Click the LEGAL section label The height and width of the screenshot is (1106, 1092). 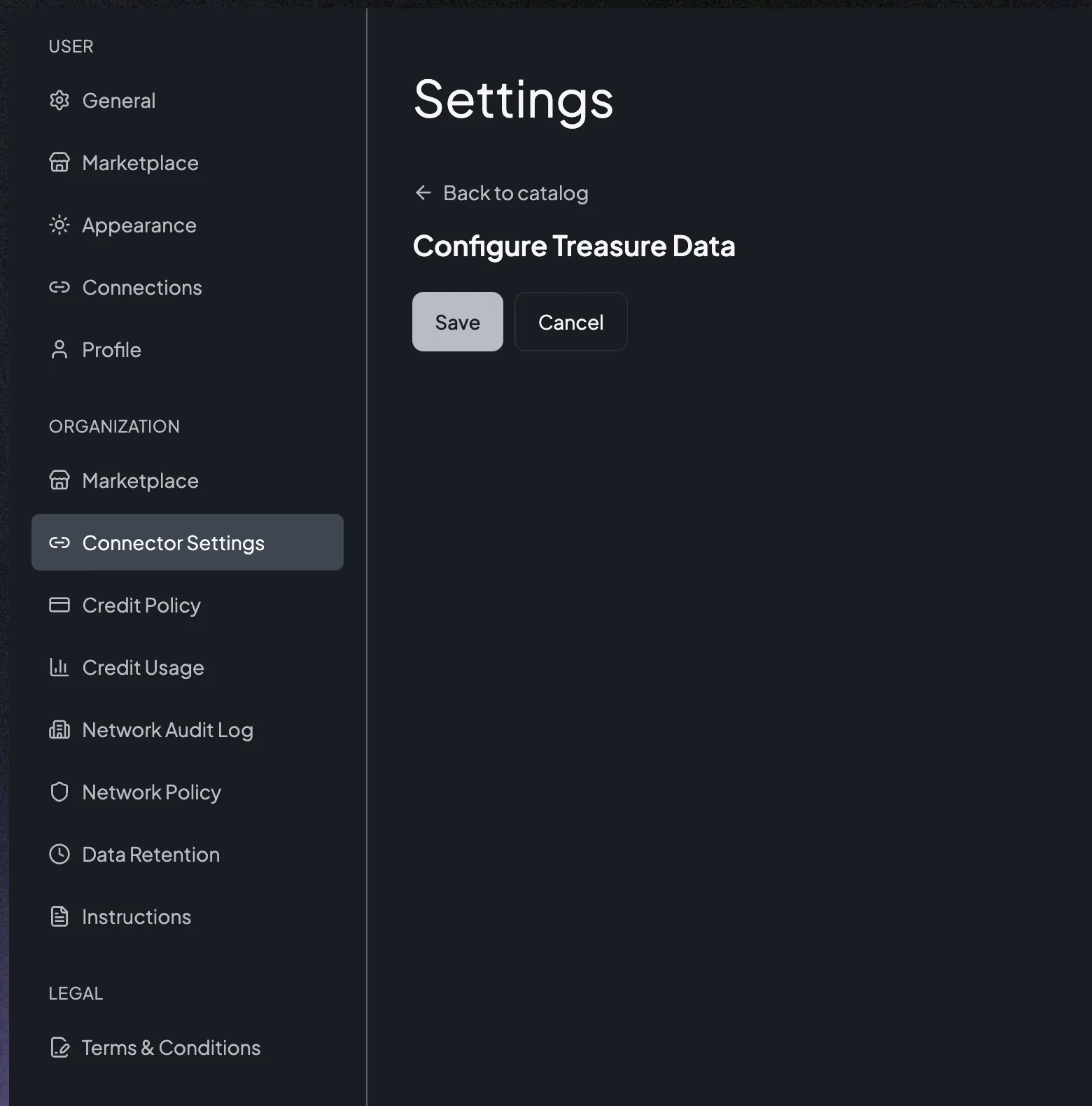[76, 993]
